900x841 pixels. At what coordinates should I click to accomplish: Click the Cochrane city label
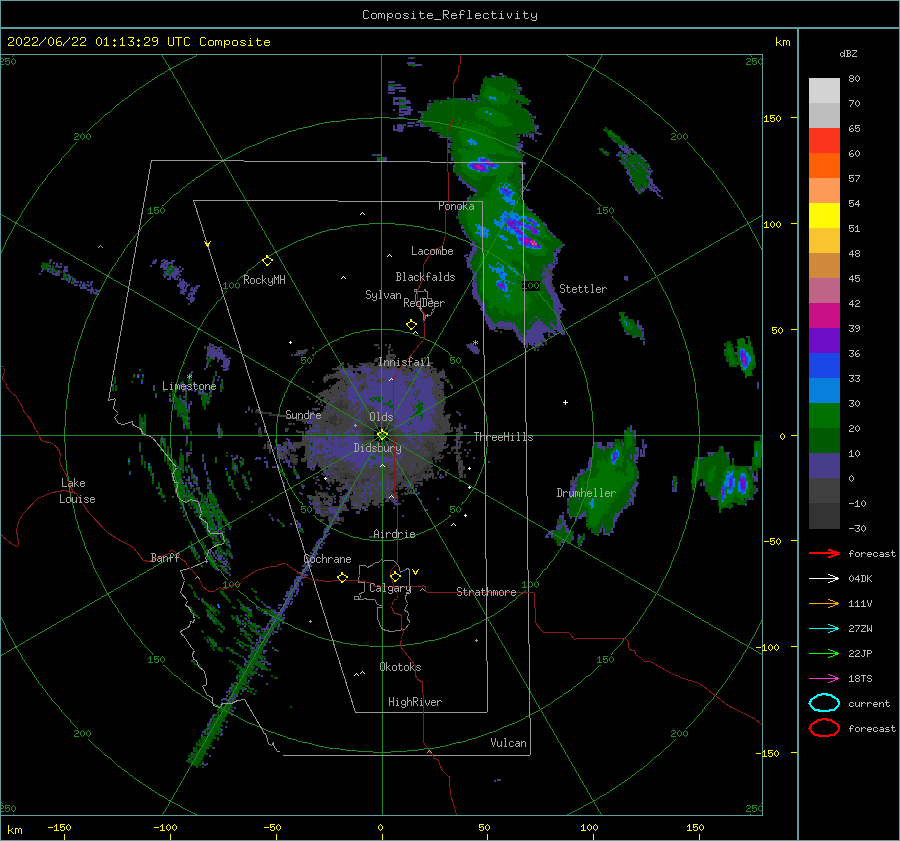coord(327,559)
